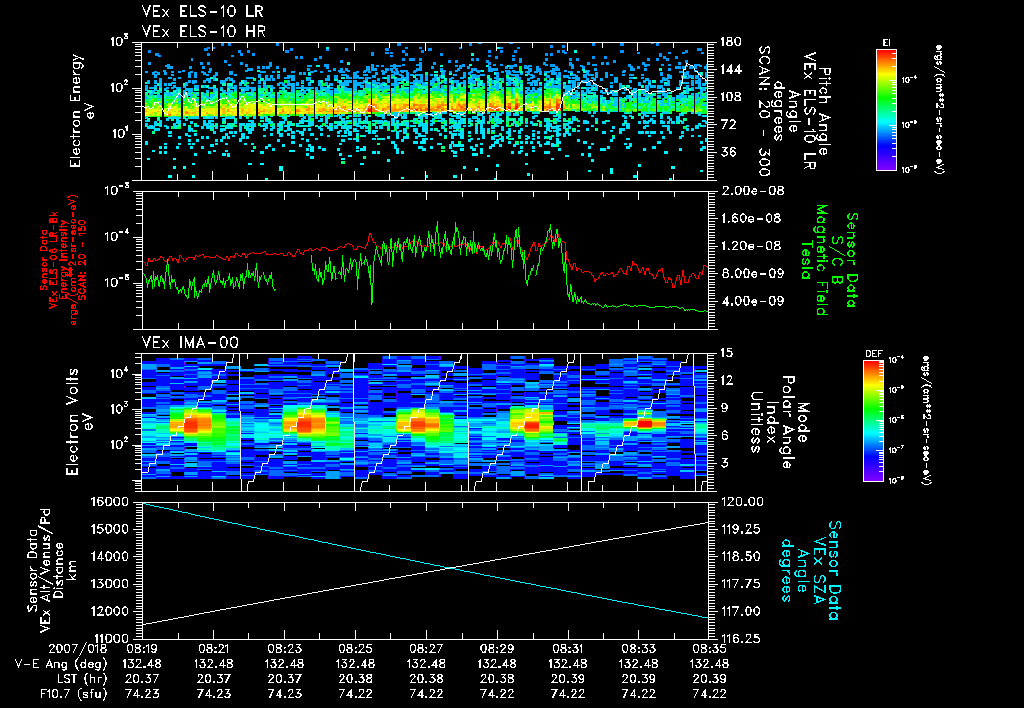The height and width of the screenshot is (708, 1024).
Task: Click the 117.75 SZA angle tick
Action: [x=741, y=584]
